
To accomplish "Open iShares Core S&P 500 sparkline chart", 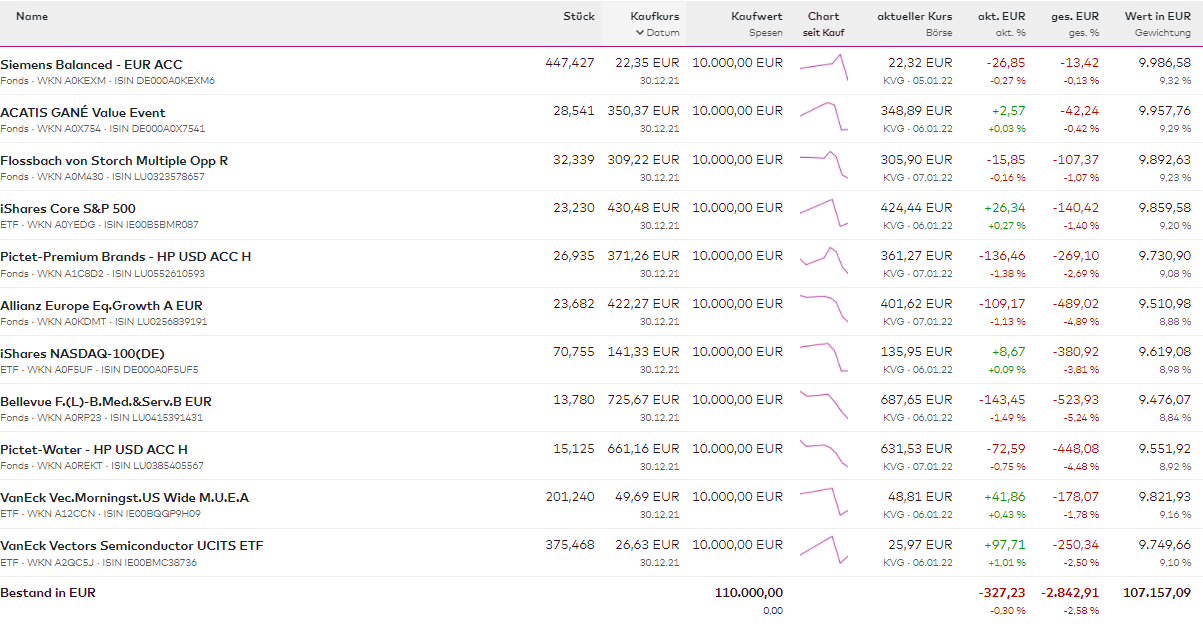I will coord(823,212).
